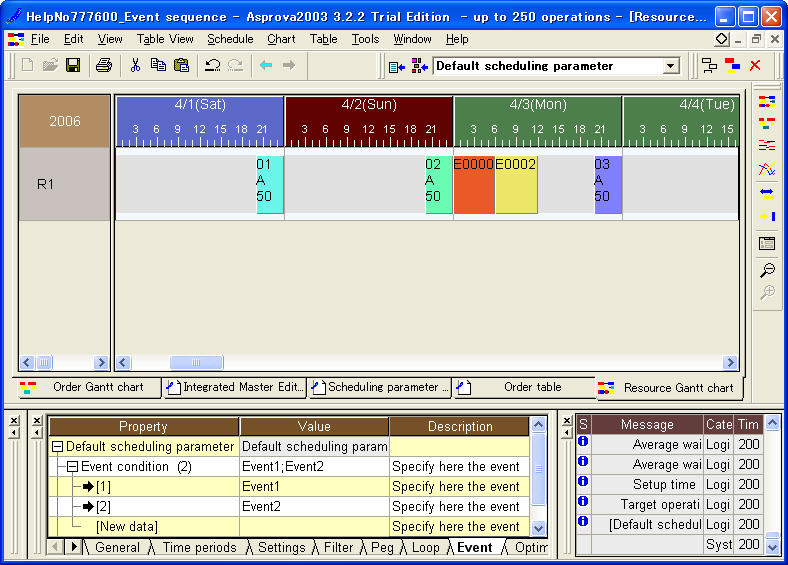
Task: Click the magnifier search sidebar icon
Action: (x=767, y=270)
